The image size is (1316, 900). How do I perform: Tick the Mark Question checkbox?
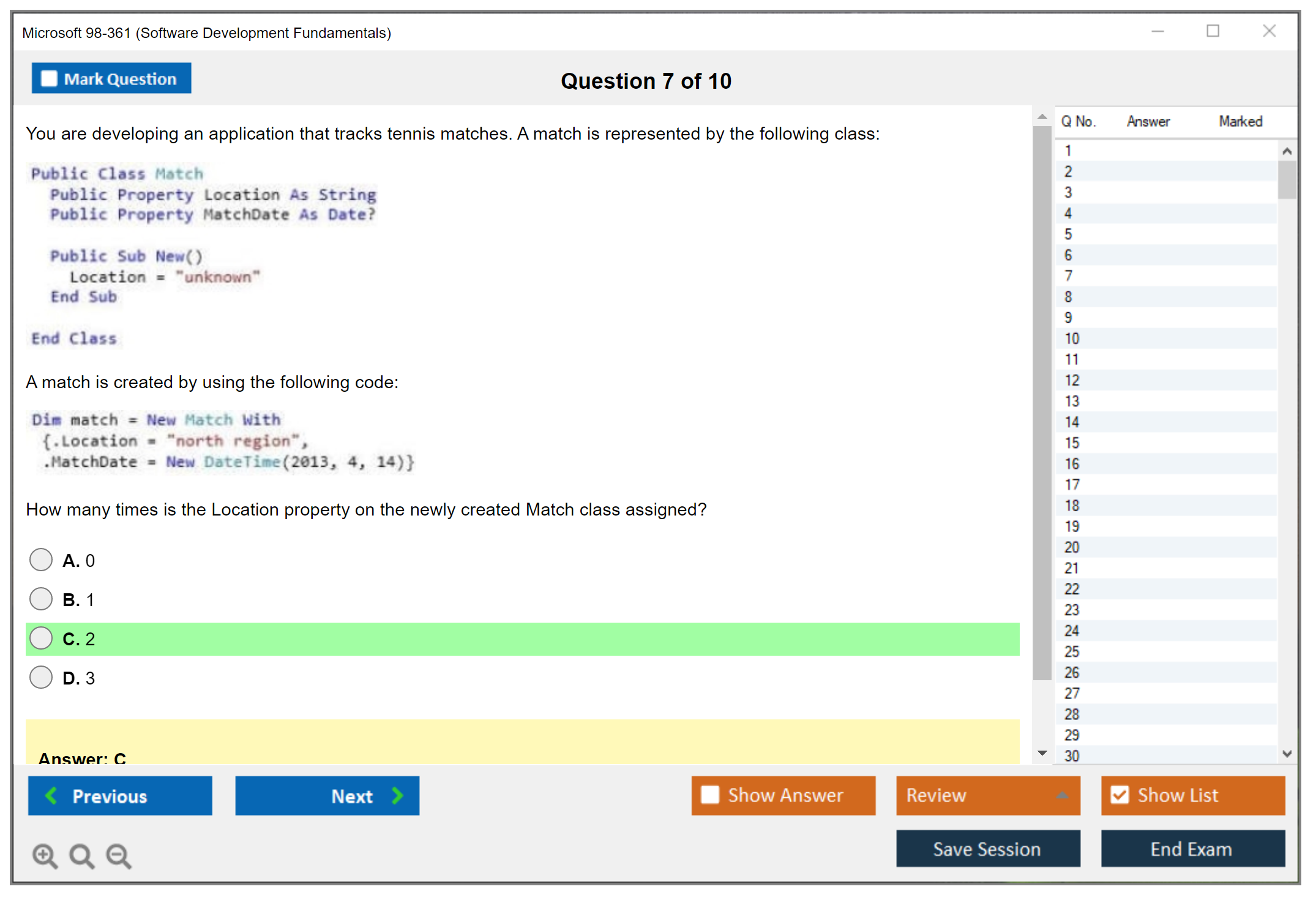pyautogui.click(x=49, y=78)
